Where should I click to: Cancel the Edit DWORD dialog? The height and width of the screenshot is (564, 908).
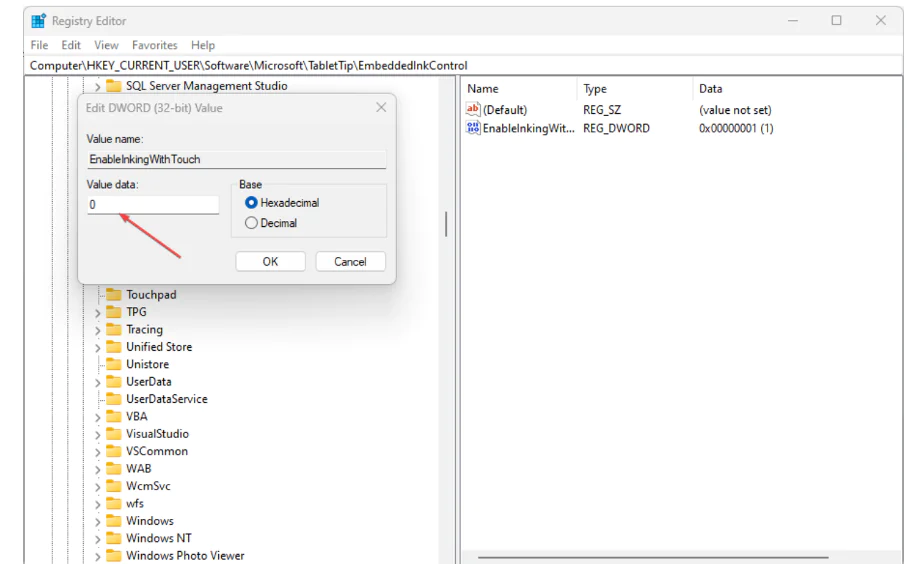pos(350,262)
